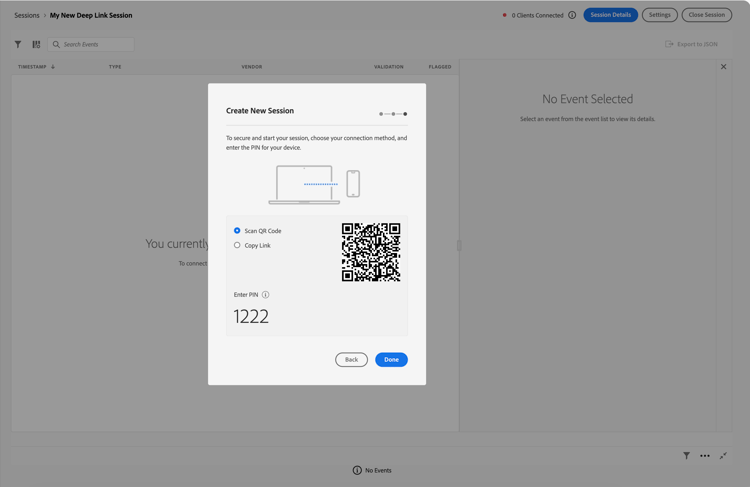The width and height of the screenshot is (750, 487).
Task: Click the panel splitter handle
Action: tap(459, 245)
